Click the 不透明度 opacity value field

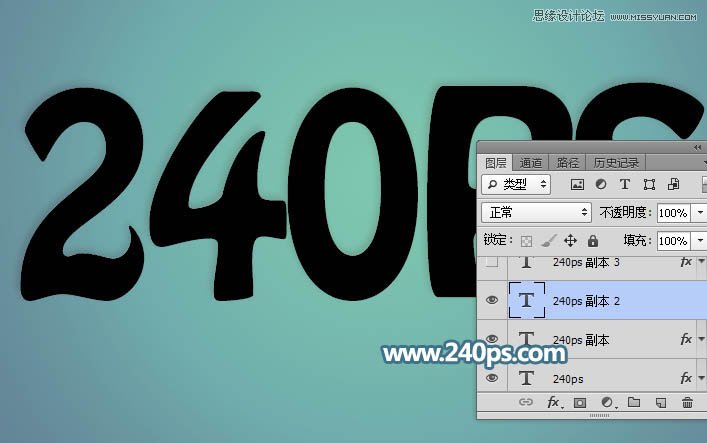(674, 213)
